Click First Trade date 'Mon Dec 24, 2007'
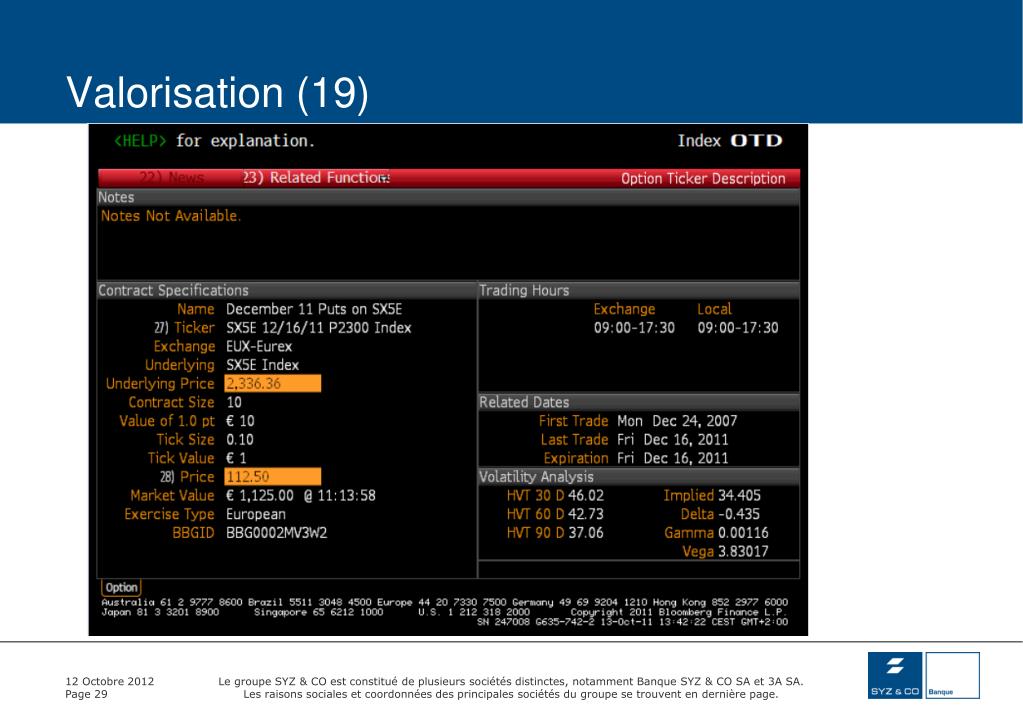1023x708 pixels. (677, 421)
